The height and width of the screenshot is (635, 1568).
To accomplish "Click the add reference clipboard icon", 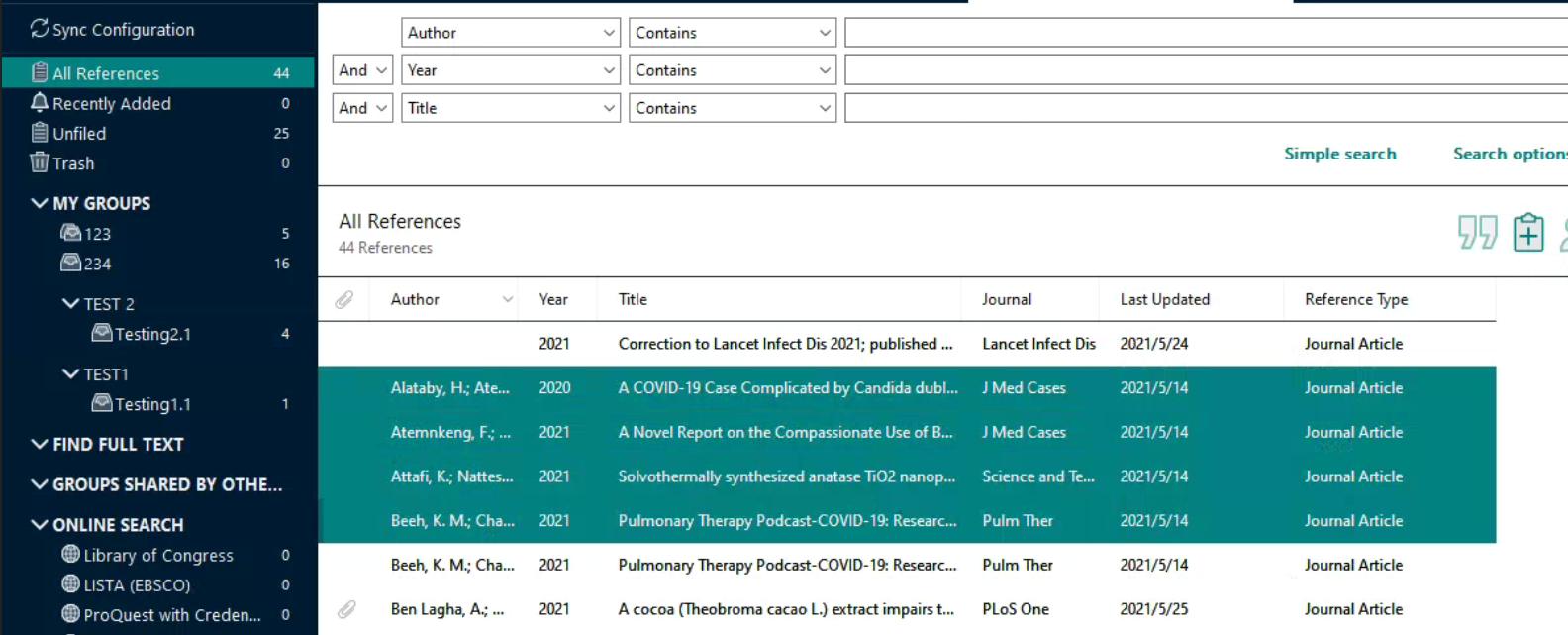I will (x=1528, y=233).
